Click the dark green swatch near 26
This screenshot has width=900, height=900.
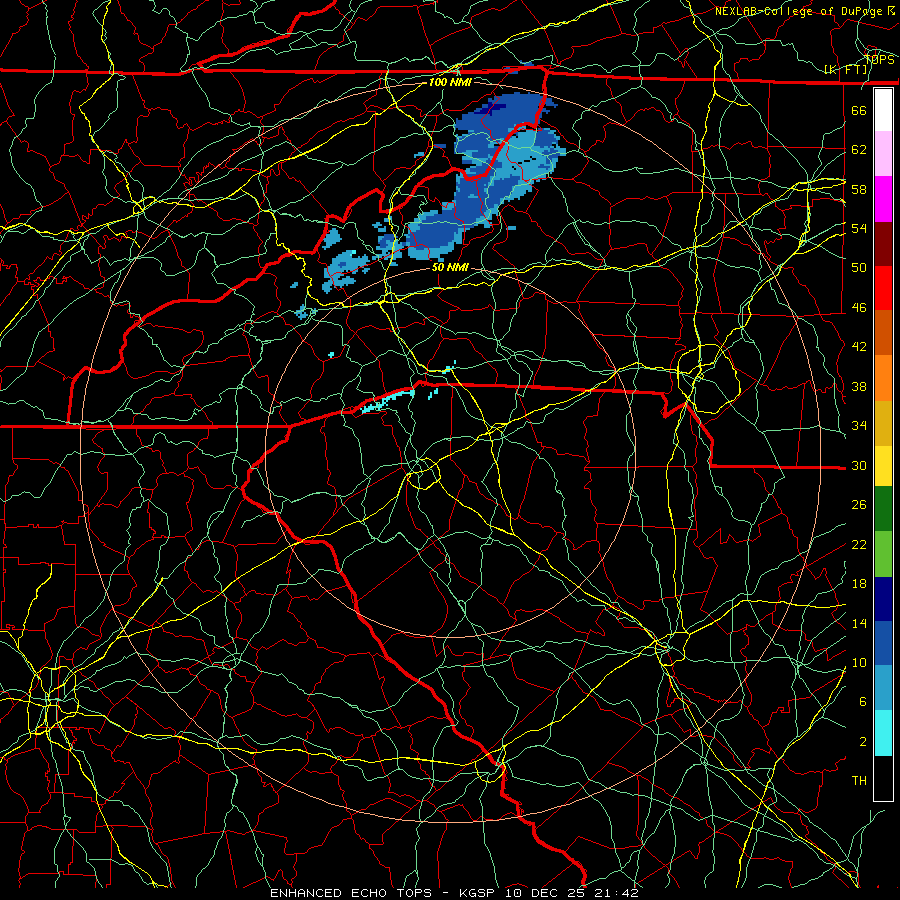883,509
